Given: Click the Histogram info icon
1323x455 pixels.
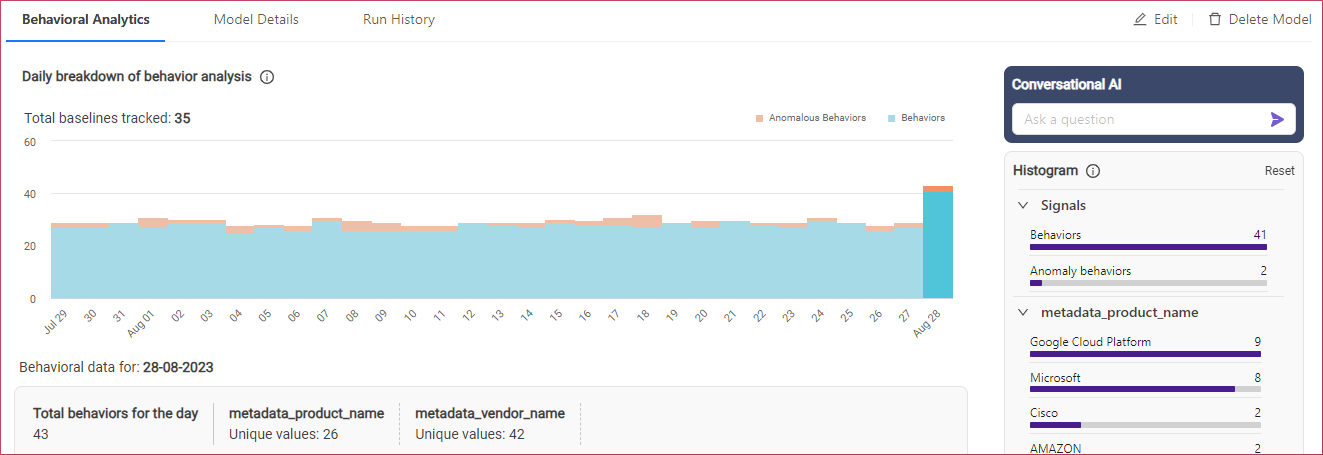Looking at the screenshot, I should click(1093, 171).
